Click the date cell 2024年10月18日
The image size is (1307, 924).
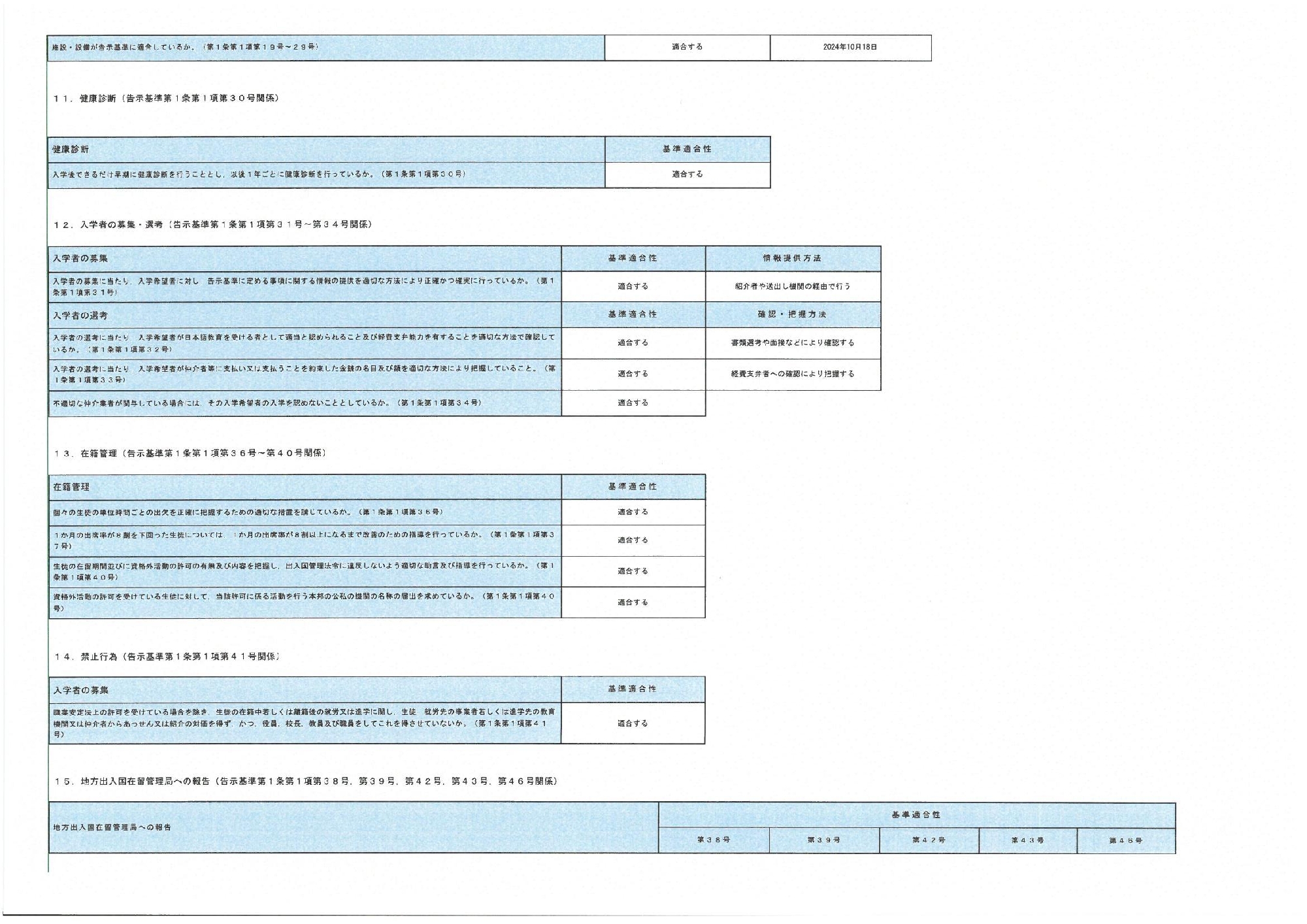pos(850,47)
